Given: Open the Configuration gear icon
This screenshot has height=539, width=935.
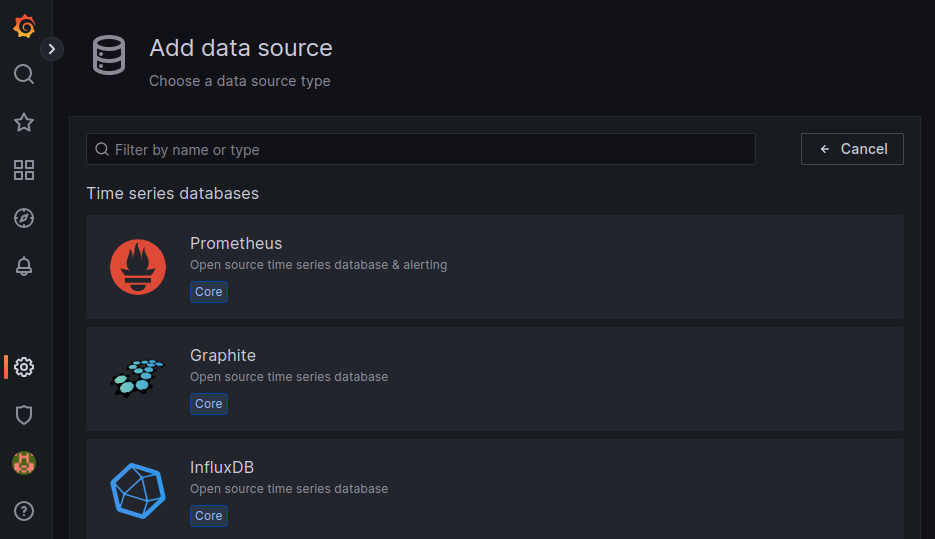Looking at the screenshot, I should [x=24, y=367].
